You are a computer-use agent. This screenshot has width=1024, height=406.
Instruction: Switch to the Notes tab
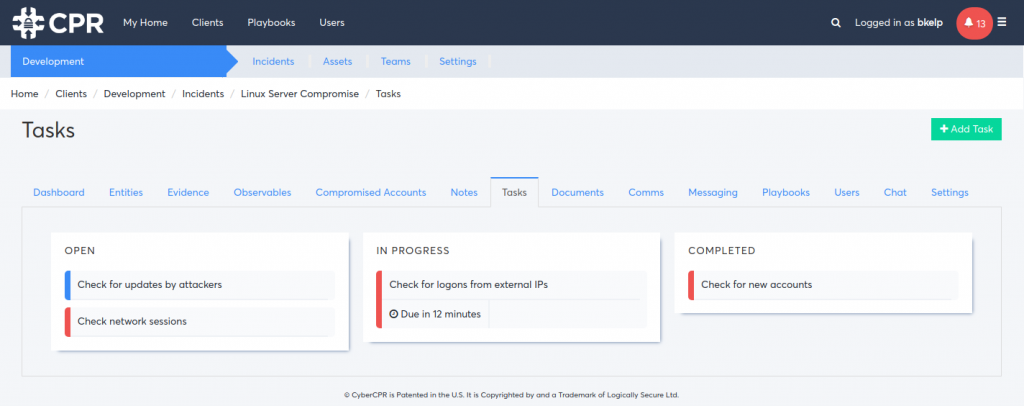(x=464, y=193)
